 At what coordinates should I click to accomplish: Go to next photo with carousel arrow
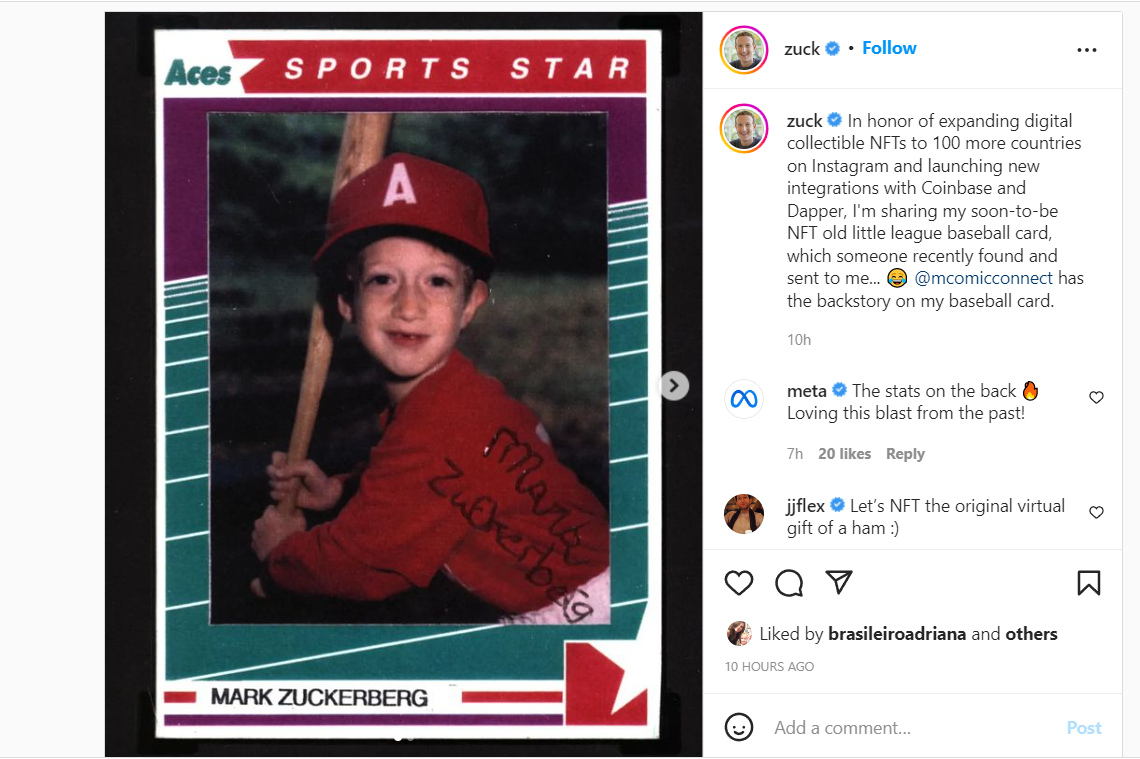pos(674,385)
